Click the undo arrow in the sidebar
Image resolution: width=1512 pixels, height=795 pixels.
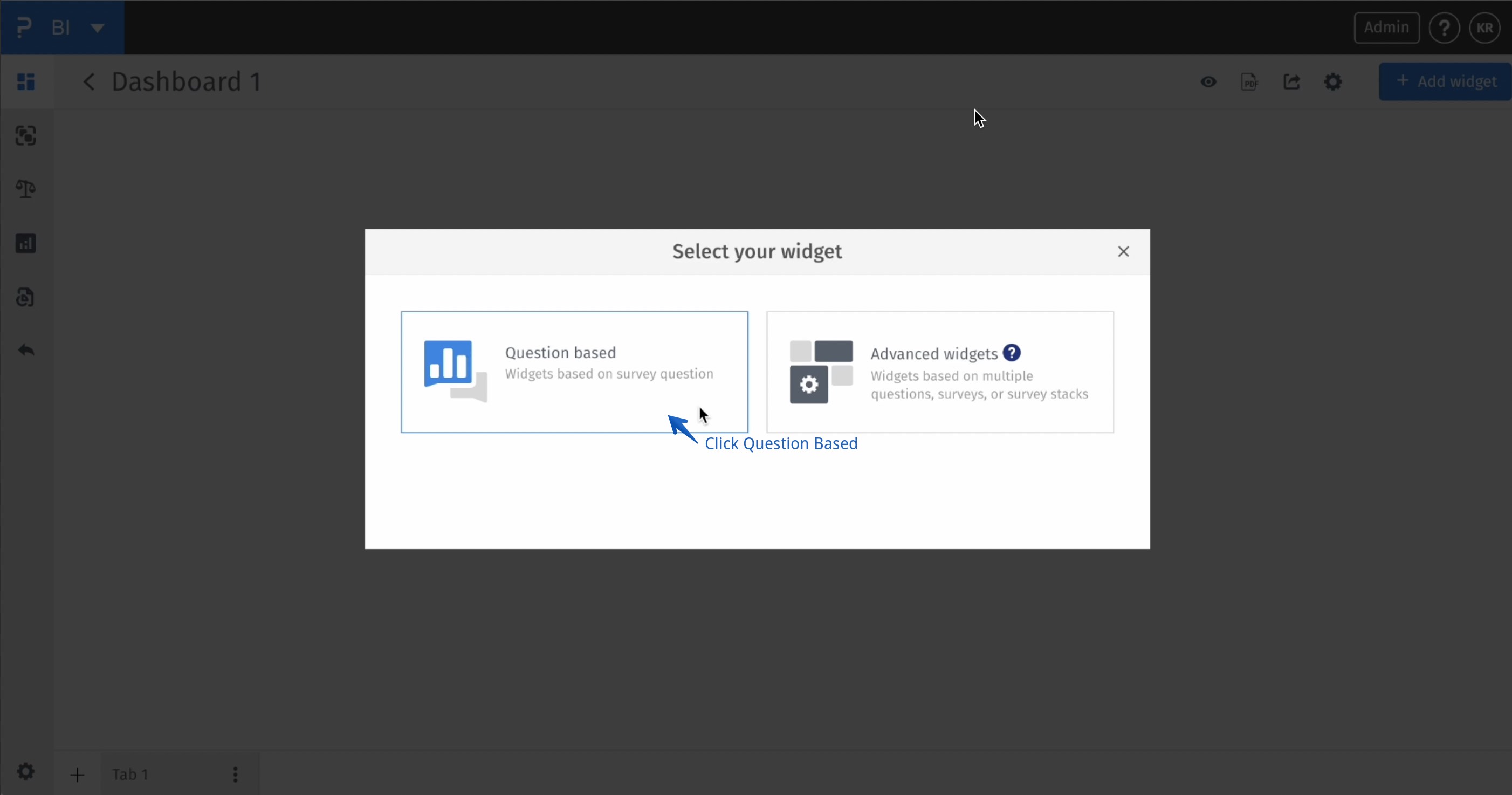click(26, 351)
